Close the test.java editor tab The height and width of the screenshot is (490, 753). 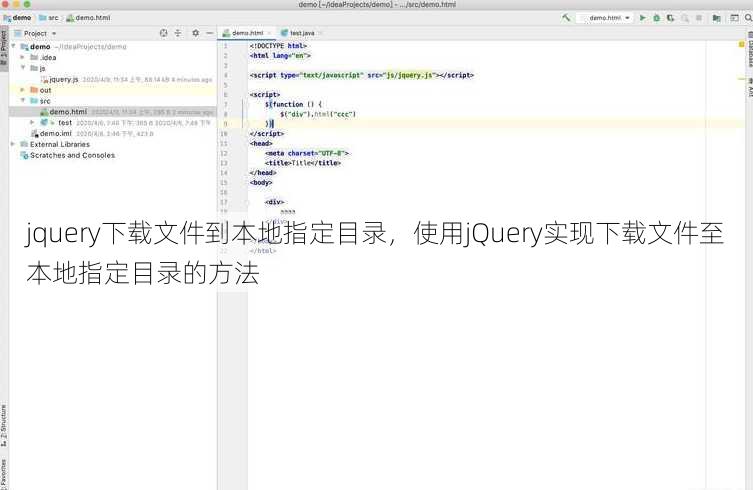tap(320, 33)
